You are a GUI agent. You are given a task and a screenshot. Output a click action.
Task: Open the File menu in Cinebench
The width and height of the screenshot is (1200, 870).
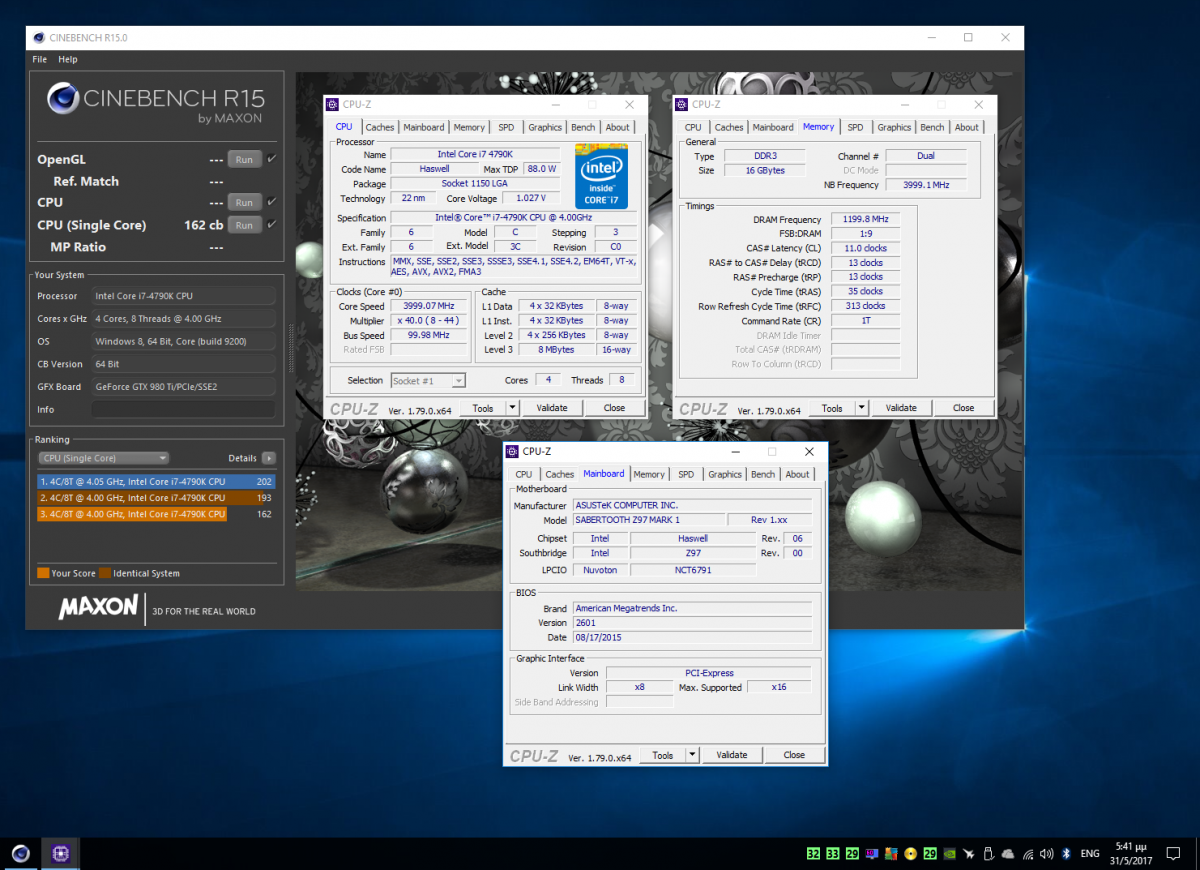(39, 59)
